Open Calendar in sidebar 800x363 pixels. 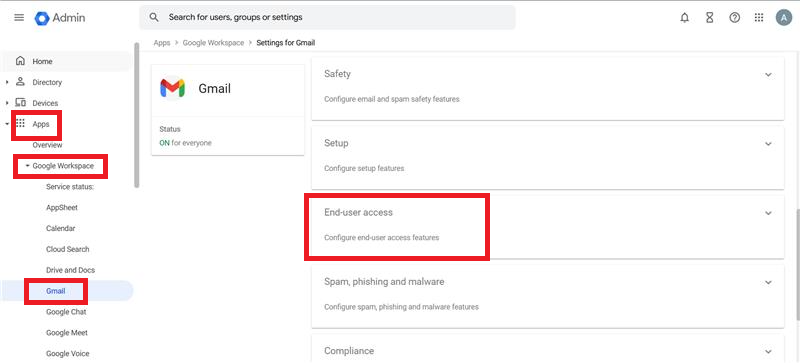[60, 228]
